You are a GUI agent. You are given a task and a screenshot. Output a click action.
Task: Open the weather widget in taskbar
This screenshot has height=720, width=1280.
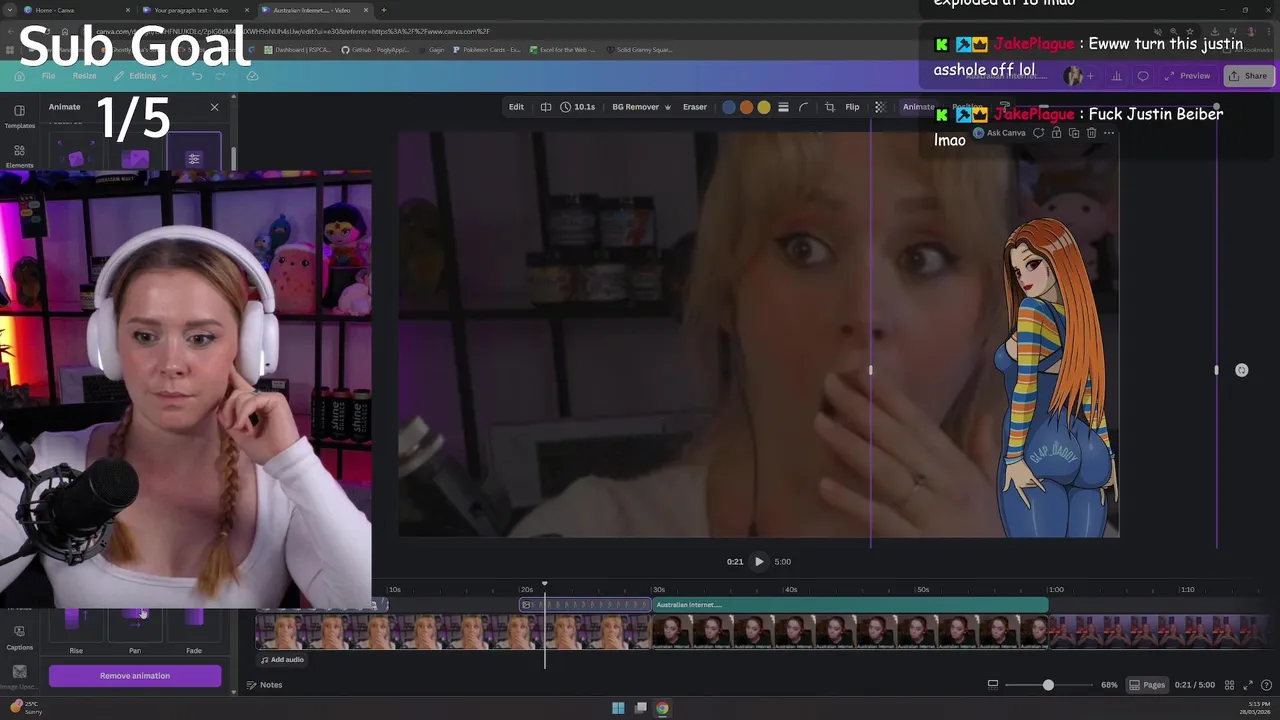25,707
